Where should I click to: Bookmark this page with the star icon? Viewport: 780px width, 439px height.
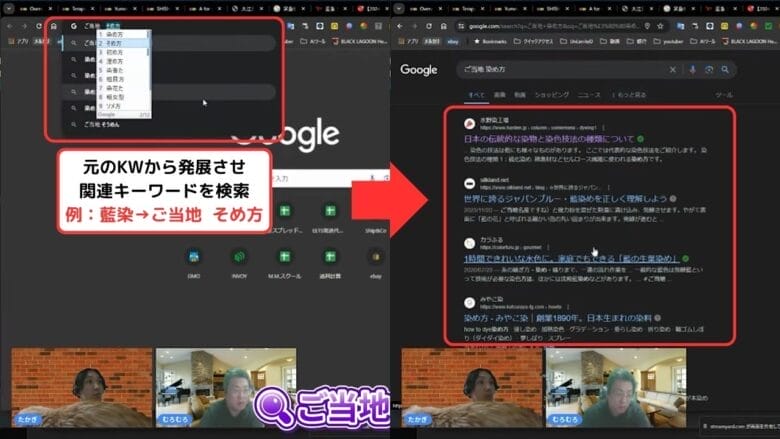point(660,26)
